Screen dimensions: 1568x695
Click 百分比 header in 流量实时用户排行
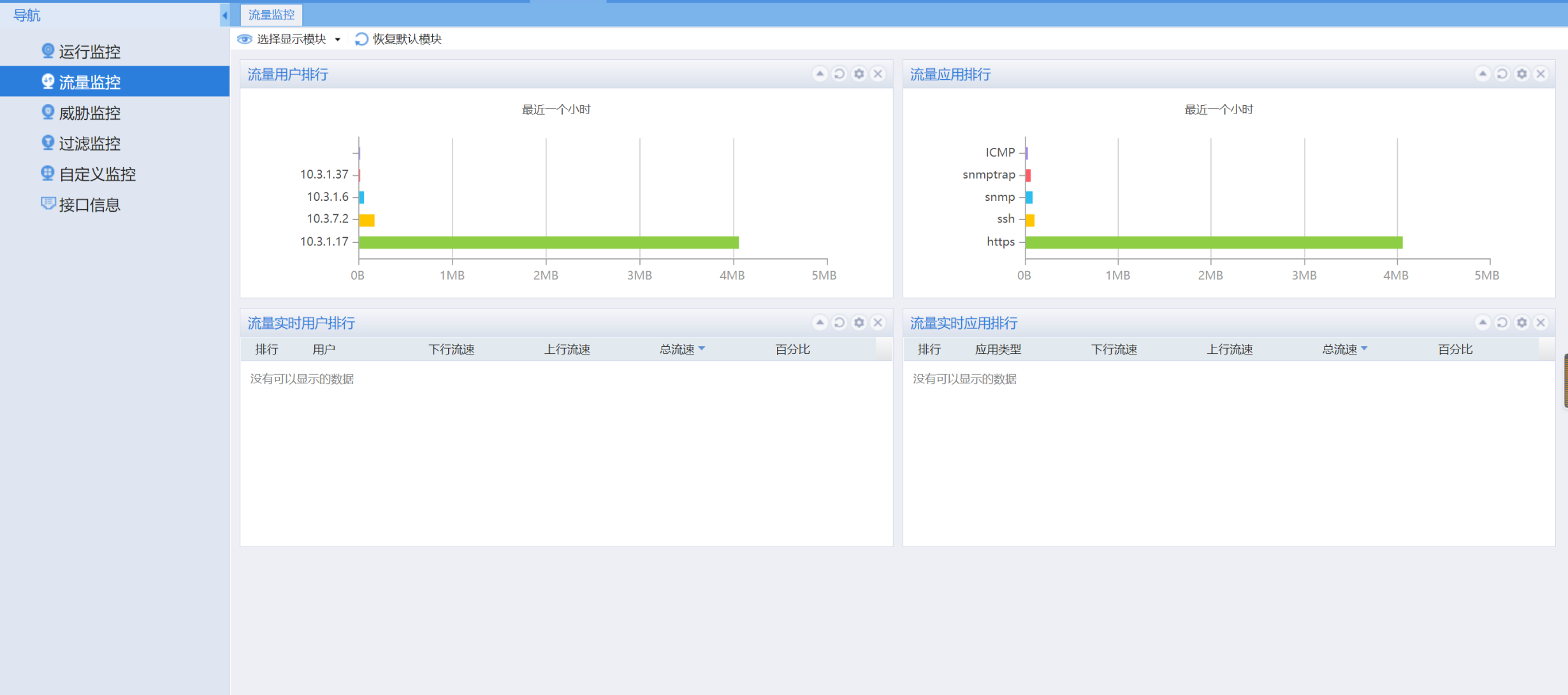coord(792,349)
